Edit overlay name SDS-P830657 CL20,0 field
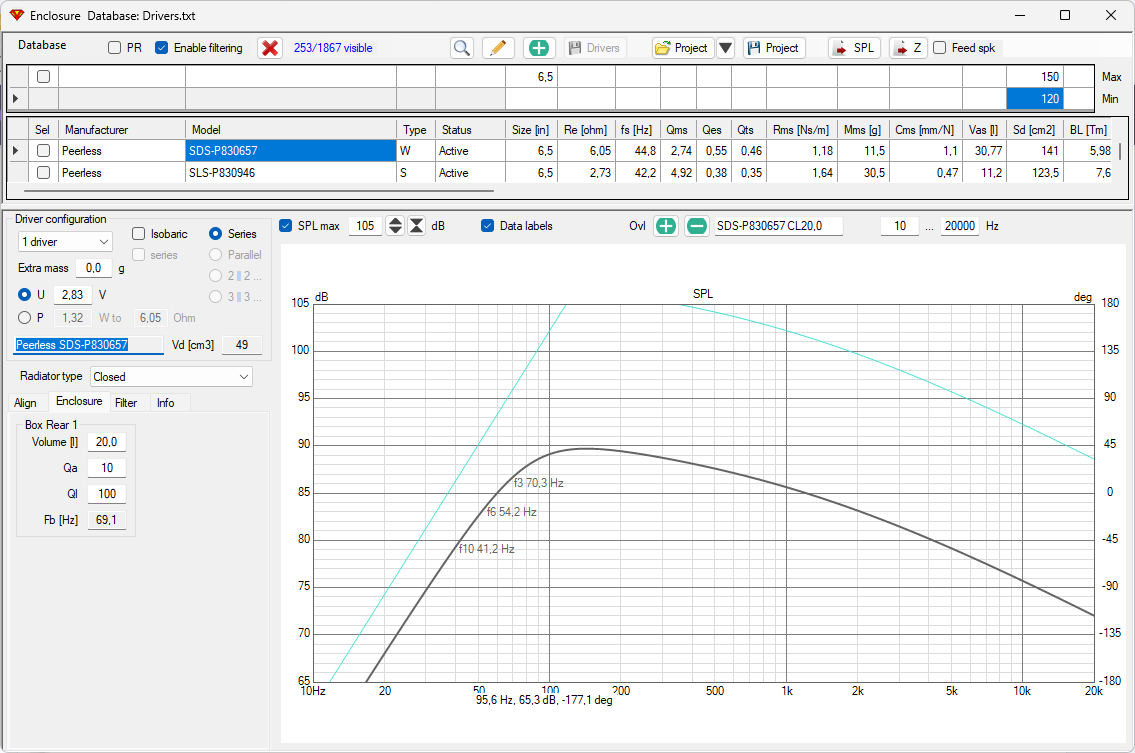This screenshot has height=753, width=1135. [x=779, y=226]
